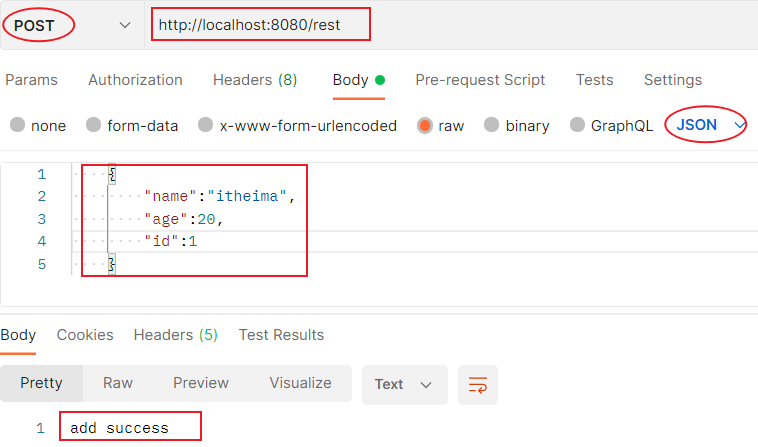Viewport: 758px width, 447px height.
Task: Open the Text response format dropdown
Action: pyautogui.click(x=404, y=384)
